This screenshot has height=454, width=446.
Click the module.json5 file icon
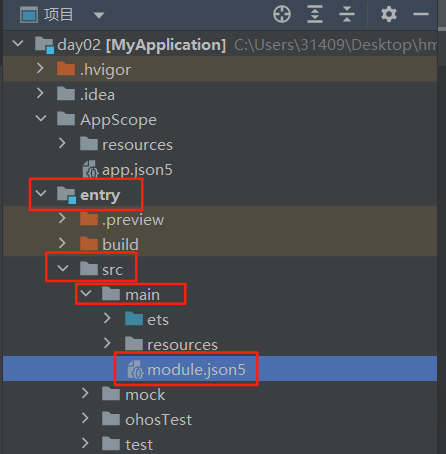coord(135,369)
